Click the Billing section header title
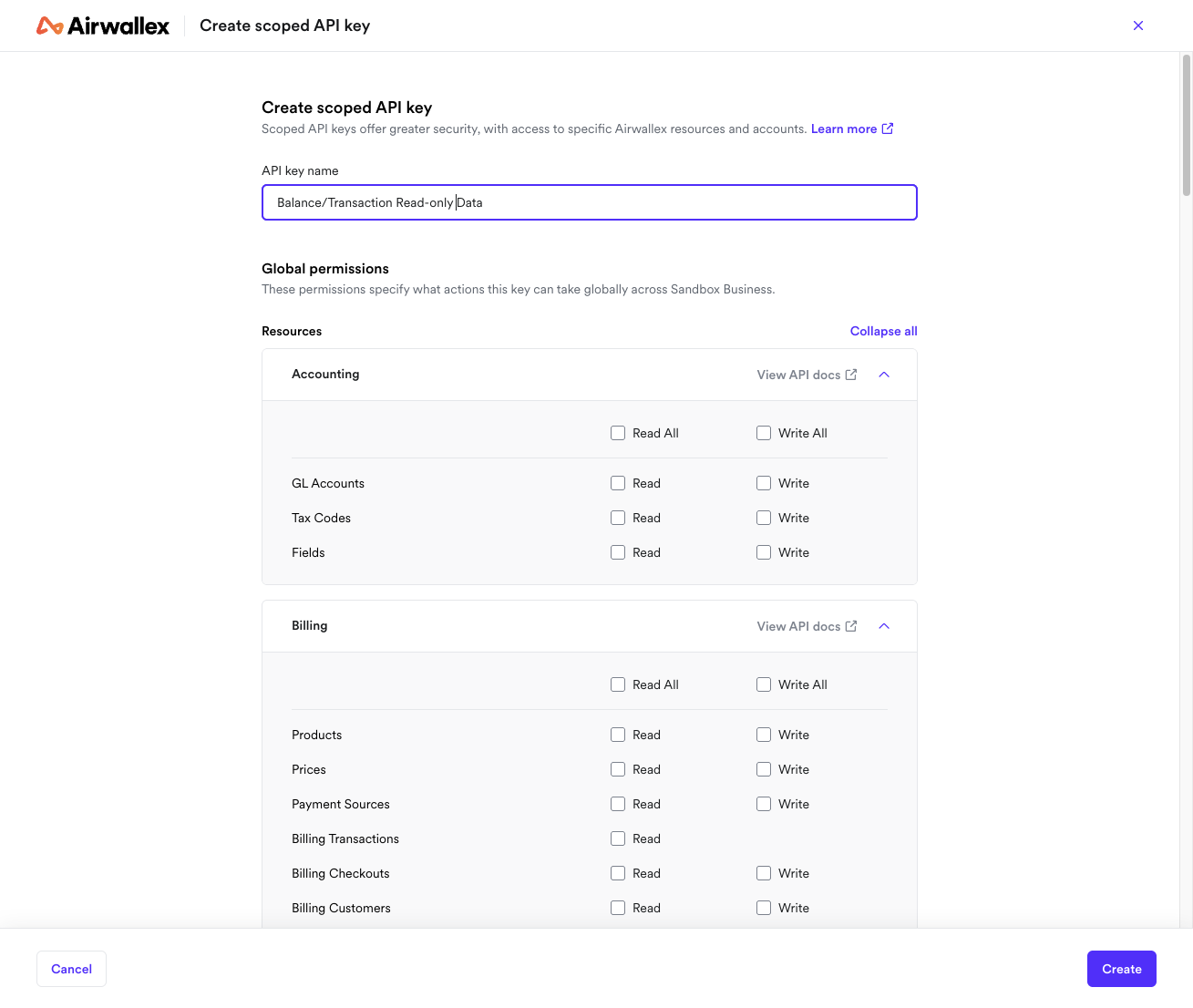 coord(310,625)
